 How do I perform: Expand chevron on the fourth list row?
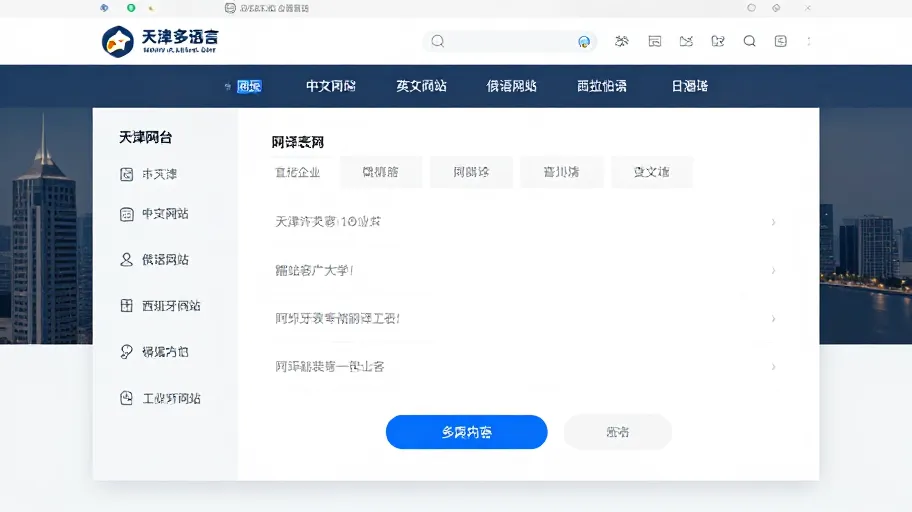[773, 367]
